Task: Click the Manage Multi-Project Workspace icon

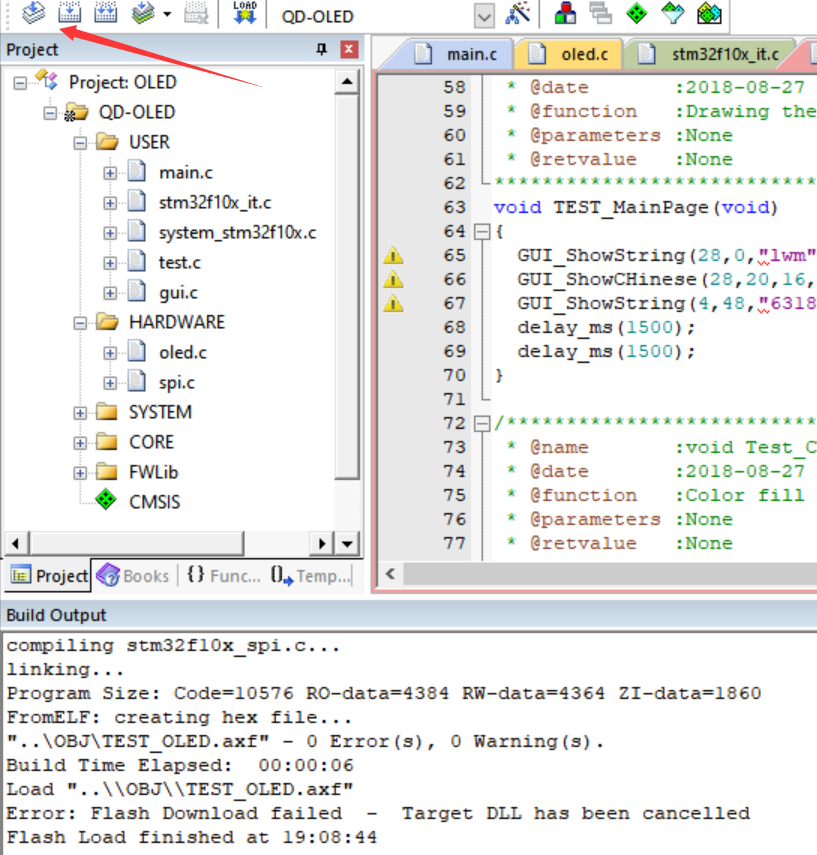Action: coord(600,13)
